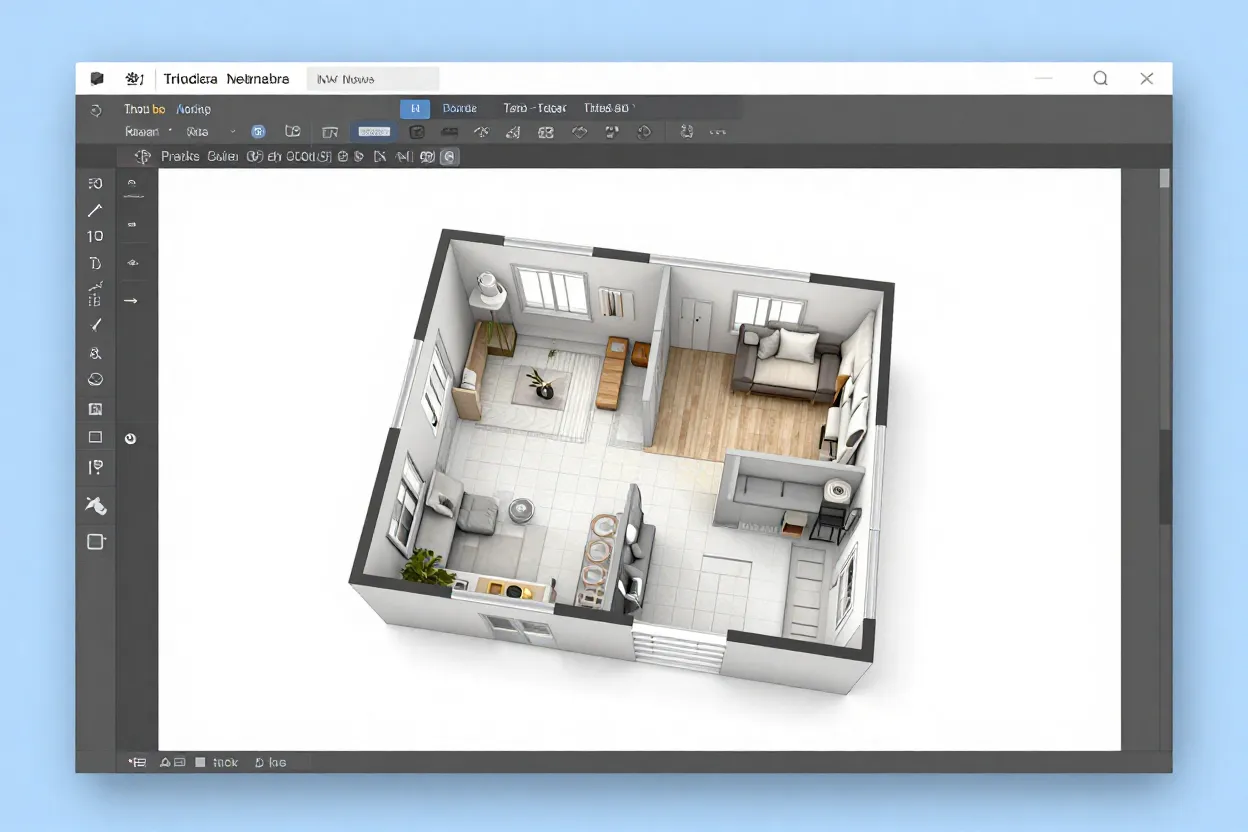
Task: Select the Line tool in the left toolbar
Action: coord(95,210)
